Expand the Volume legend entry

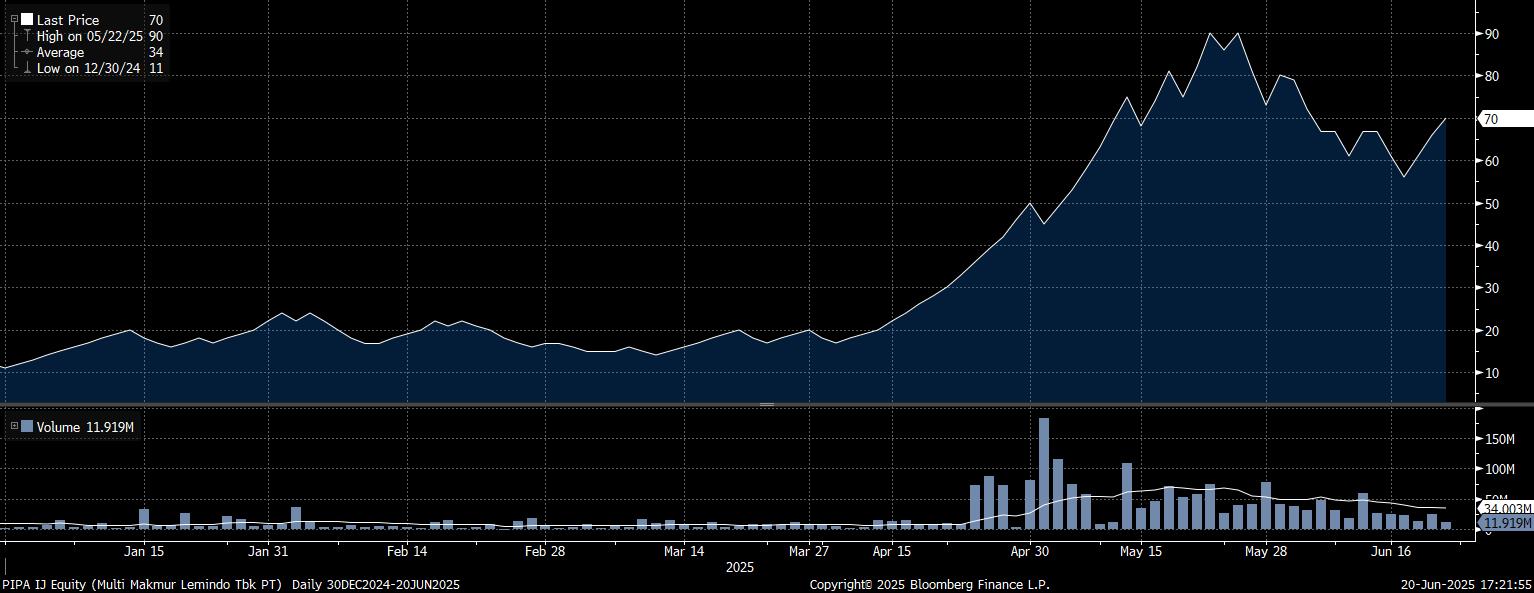click(14, 427)
